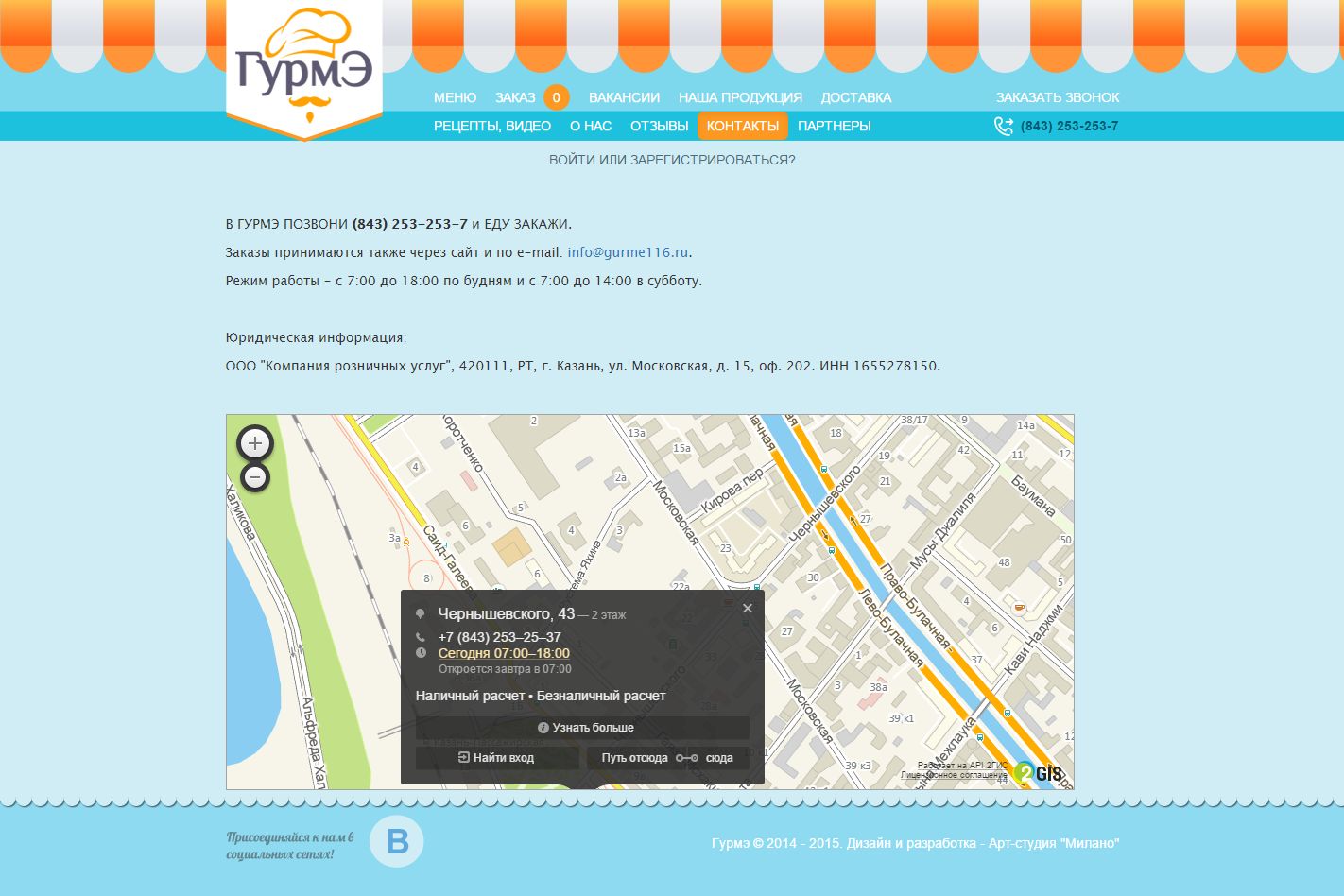
Task: Zoom out on the map
Action: coord(254,478)
